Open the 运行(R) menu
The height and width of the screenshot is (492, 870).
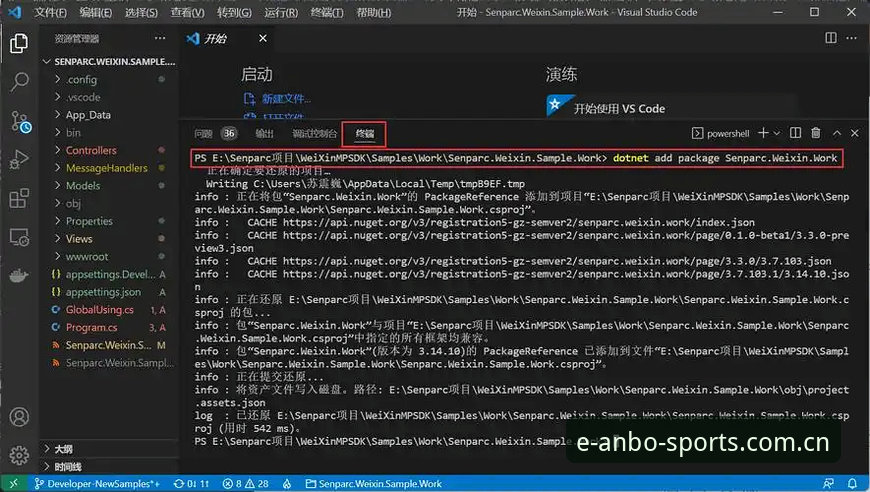tap(280, 12)
